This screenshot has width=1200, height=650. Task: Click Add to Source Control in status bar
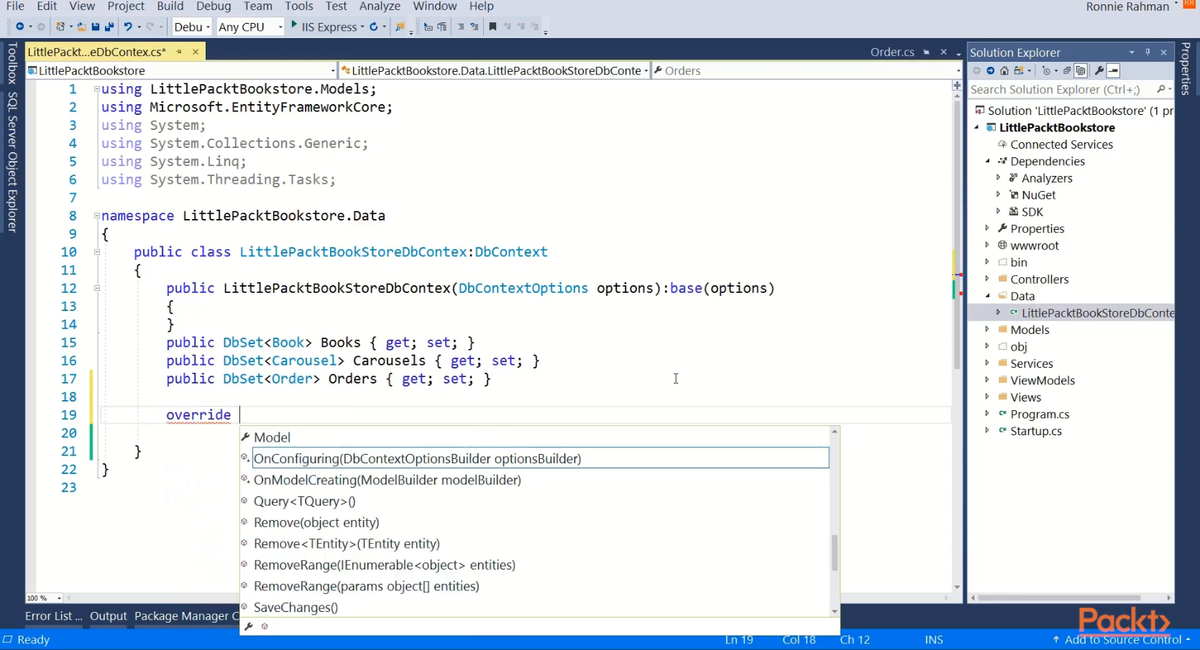click(1121, 639)
